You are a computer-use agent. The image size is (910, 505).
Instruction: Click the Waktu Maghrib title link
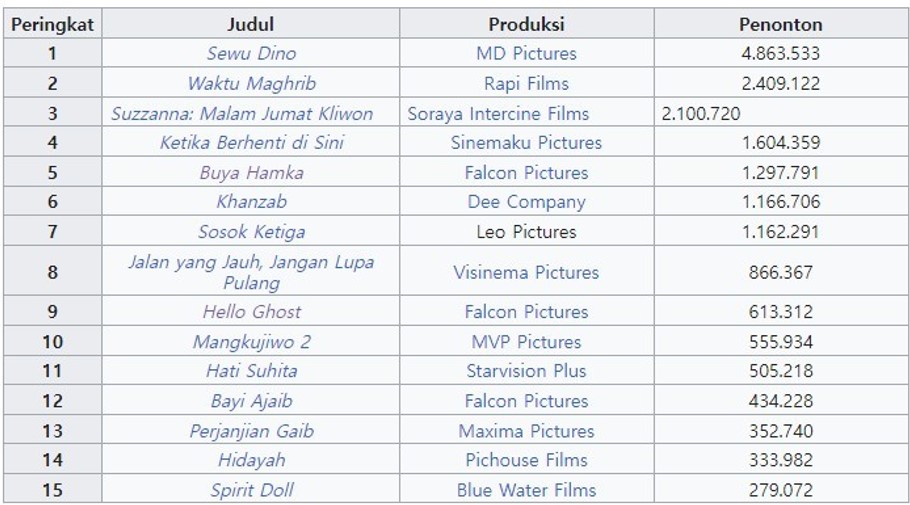(x=251, y=83)
